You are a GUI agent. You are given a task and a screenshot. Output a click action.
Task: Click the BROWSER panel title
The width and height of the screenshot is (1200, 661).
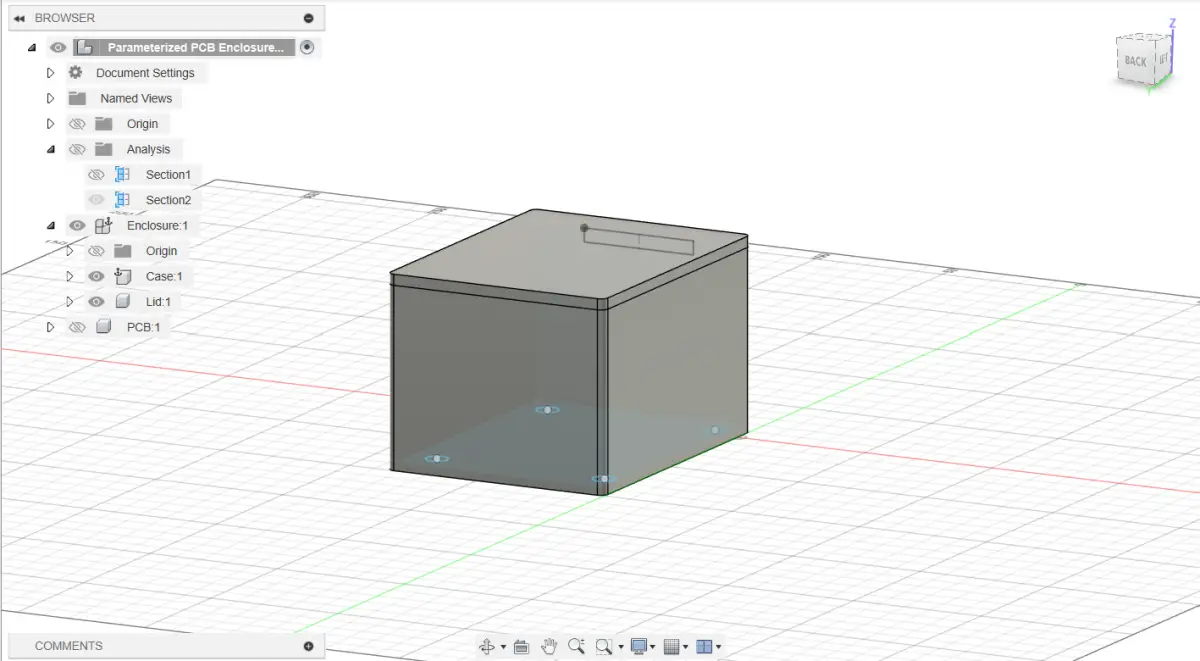[65, 18]
